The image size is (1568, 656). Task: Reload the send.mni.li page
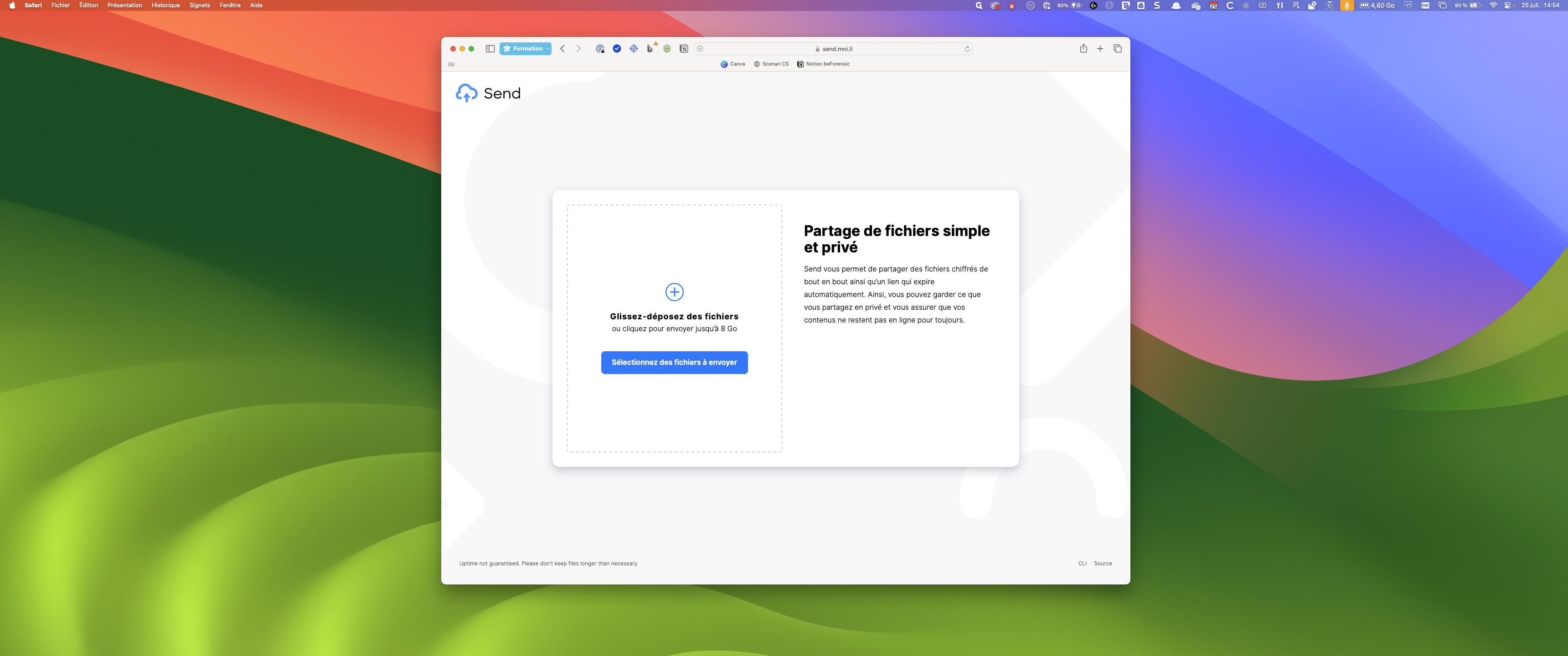coord(967,49)
